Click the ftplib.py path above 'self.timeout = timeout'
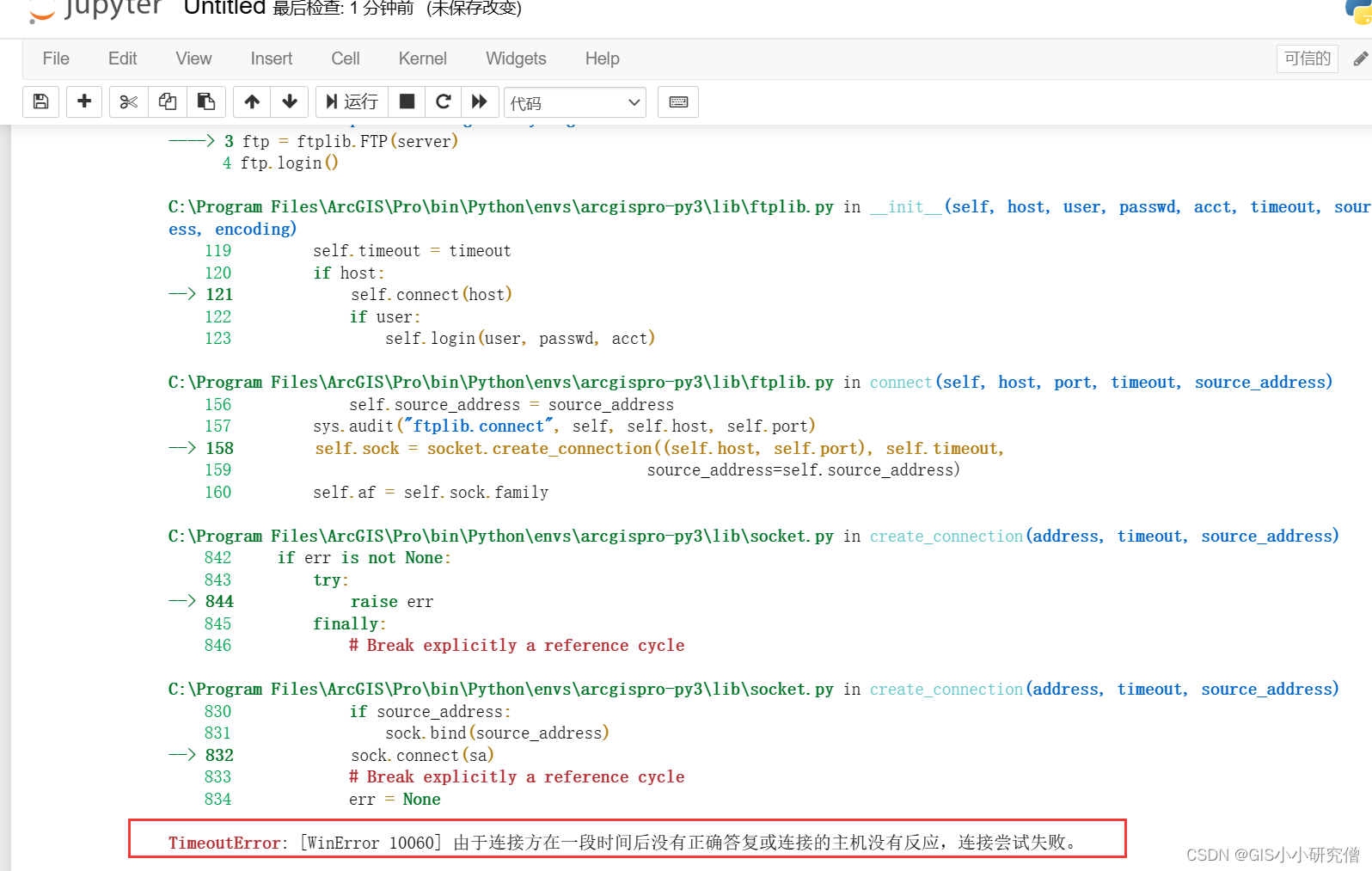1372x871 pixels. (500, 206)
